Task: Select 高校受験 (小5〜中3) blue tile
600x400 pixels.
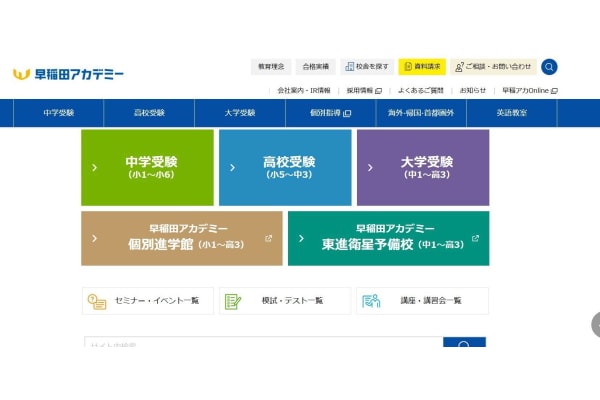Action: coord(285,168)
